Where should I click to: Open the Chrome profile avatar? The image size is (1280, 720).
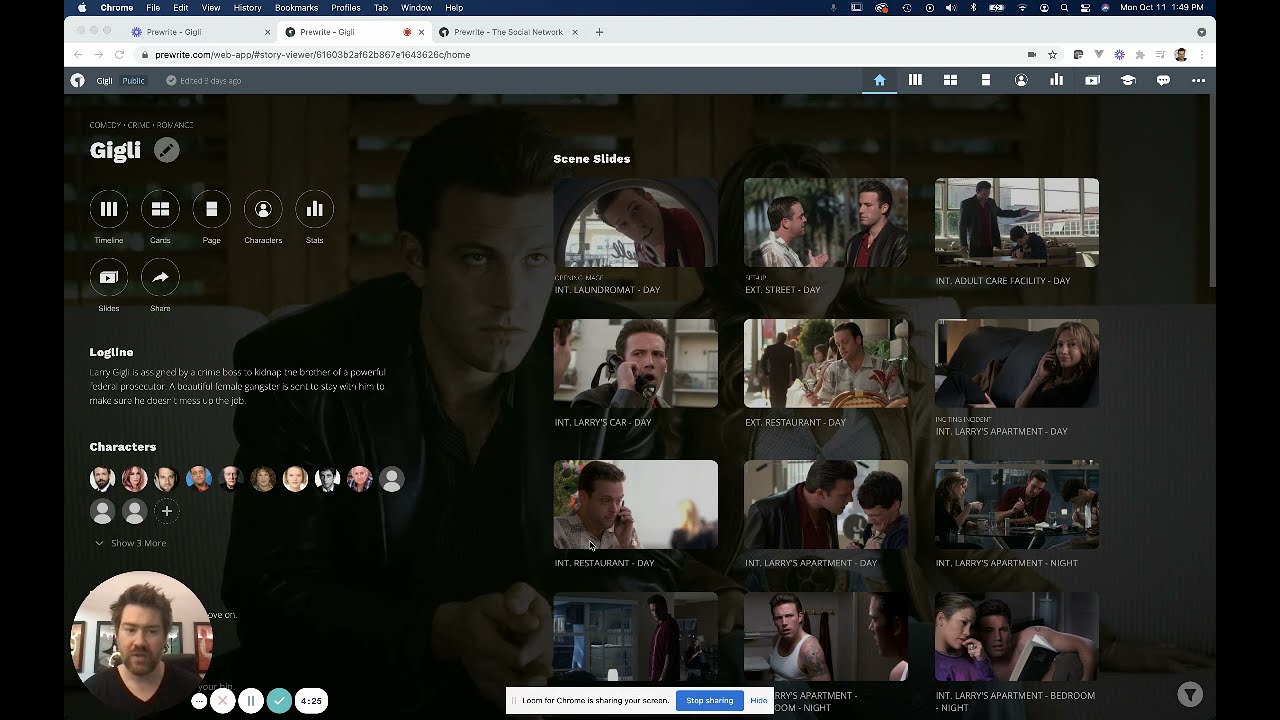1181,55
